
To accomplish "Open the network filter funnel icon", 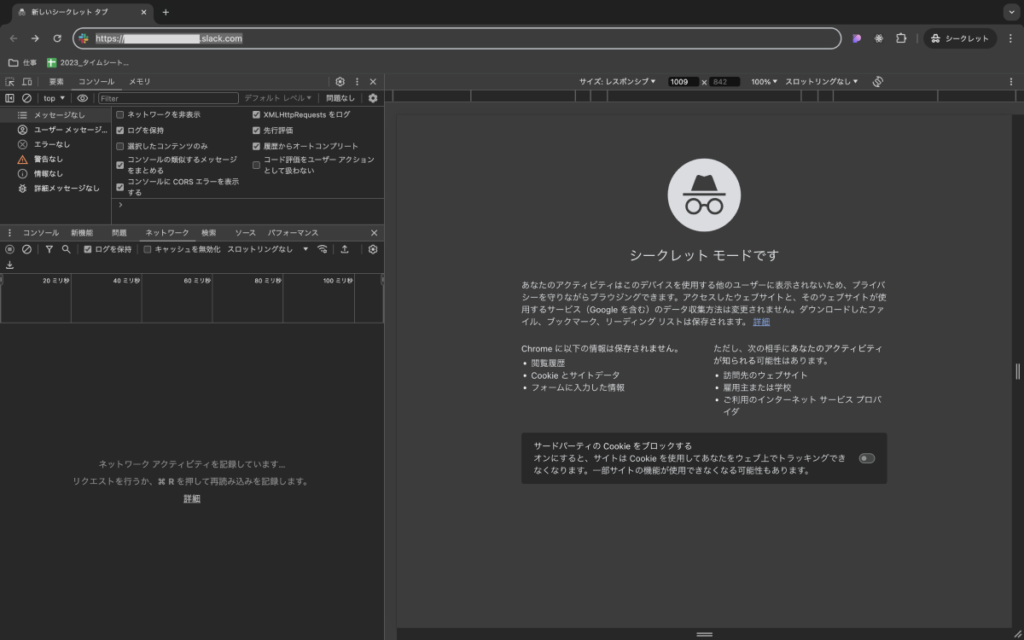I will (x=49, y=249).
